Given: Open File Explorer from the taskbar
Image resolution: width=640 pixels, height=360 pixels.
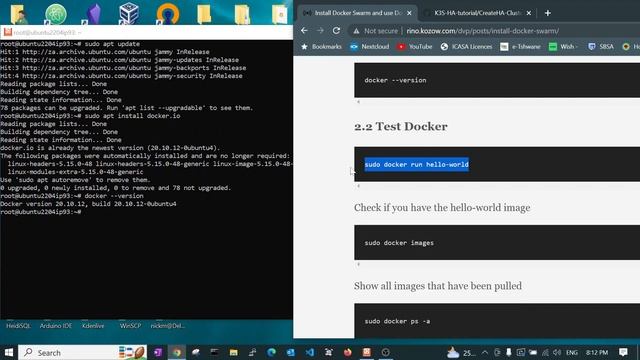Looking at the screenshot, I should pyautogui.click(x=233, y=352).
